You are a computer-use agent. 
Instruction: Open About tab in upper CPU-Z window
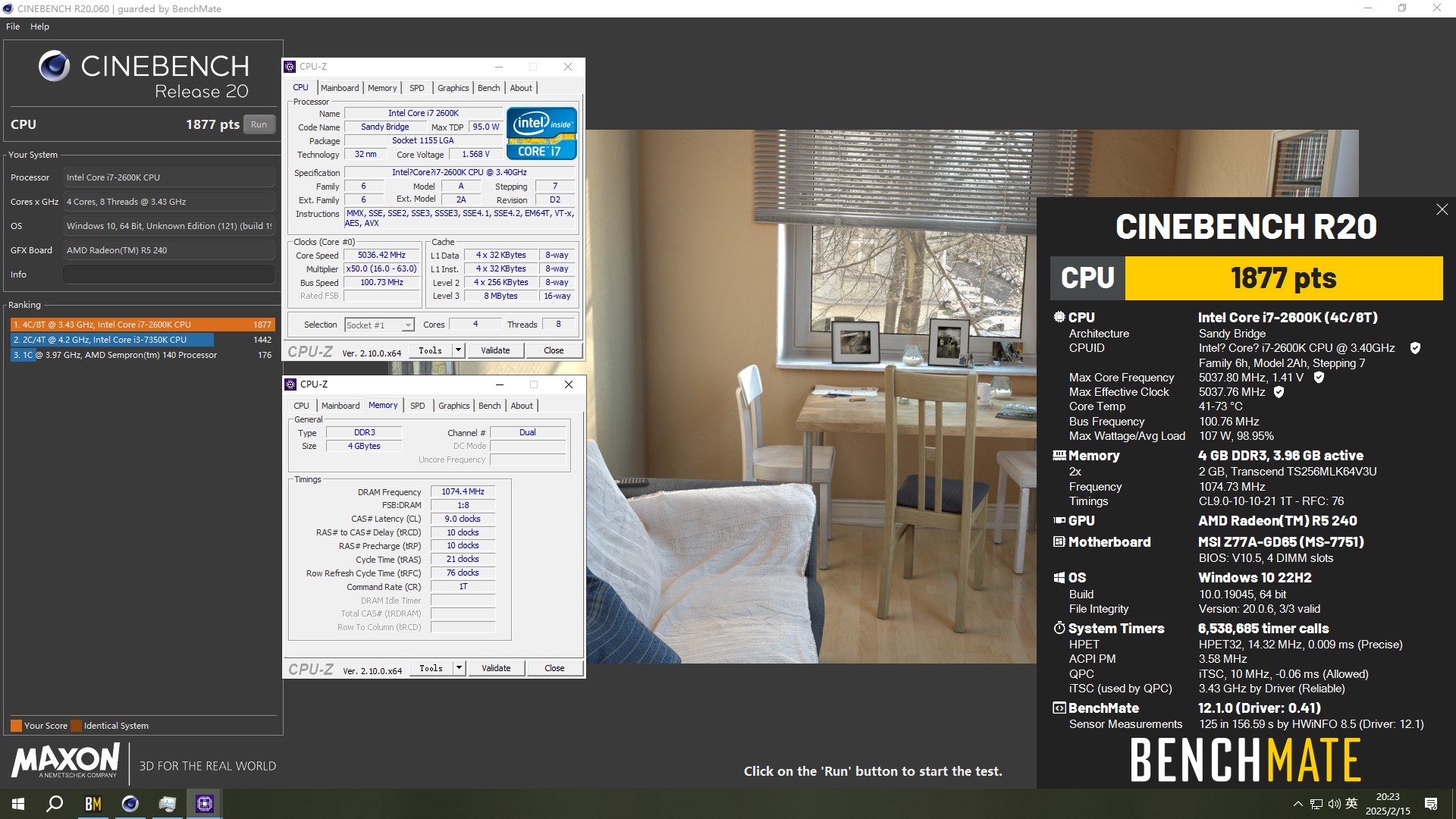coord(521,88)
